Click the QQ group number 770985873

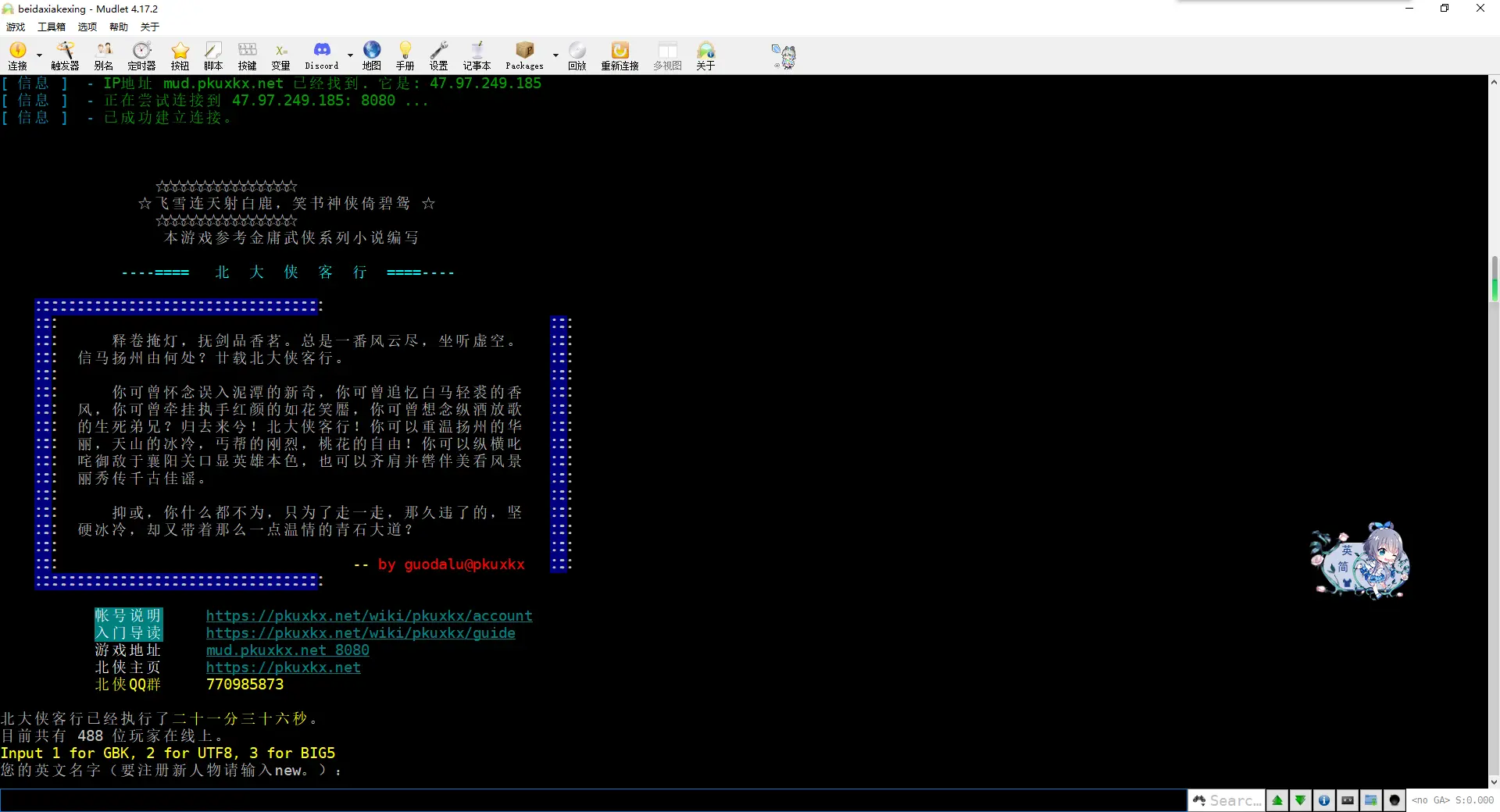click(x=245, y=685)
